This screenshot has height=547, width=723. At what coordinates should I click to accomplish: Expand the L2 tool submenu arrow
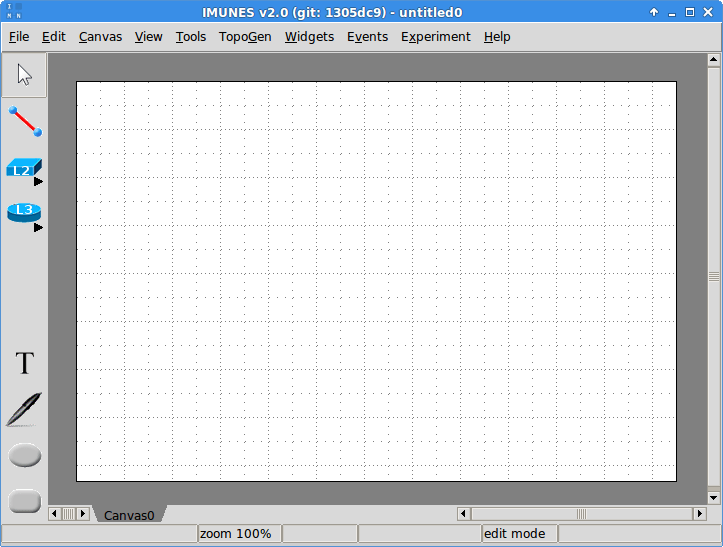(38, 182)
